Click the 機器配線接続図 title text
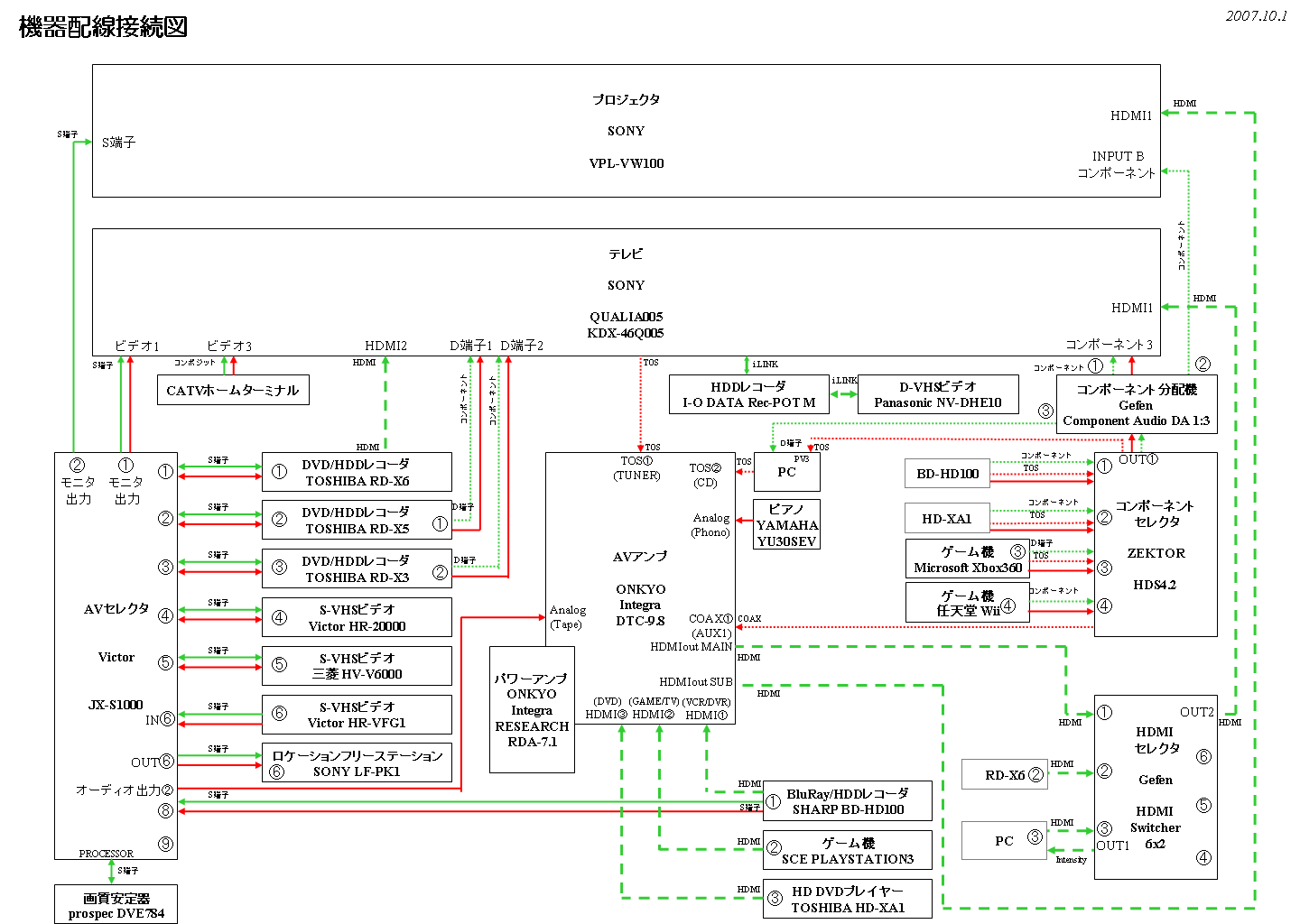Viewport: 1300px width, 924px height. (103, 27)
